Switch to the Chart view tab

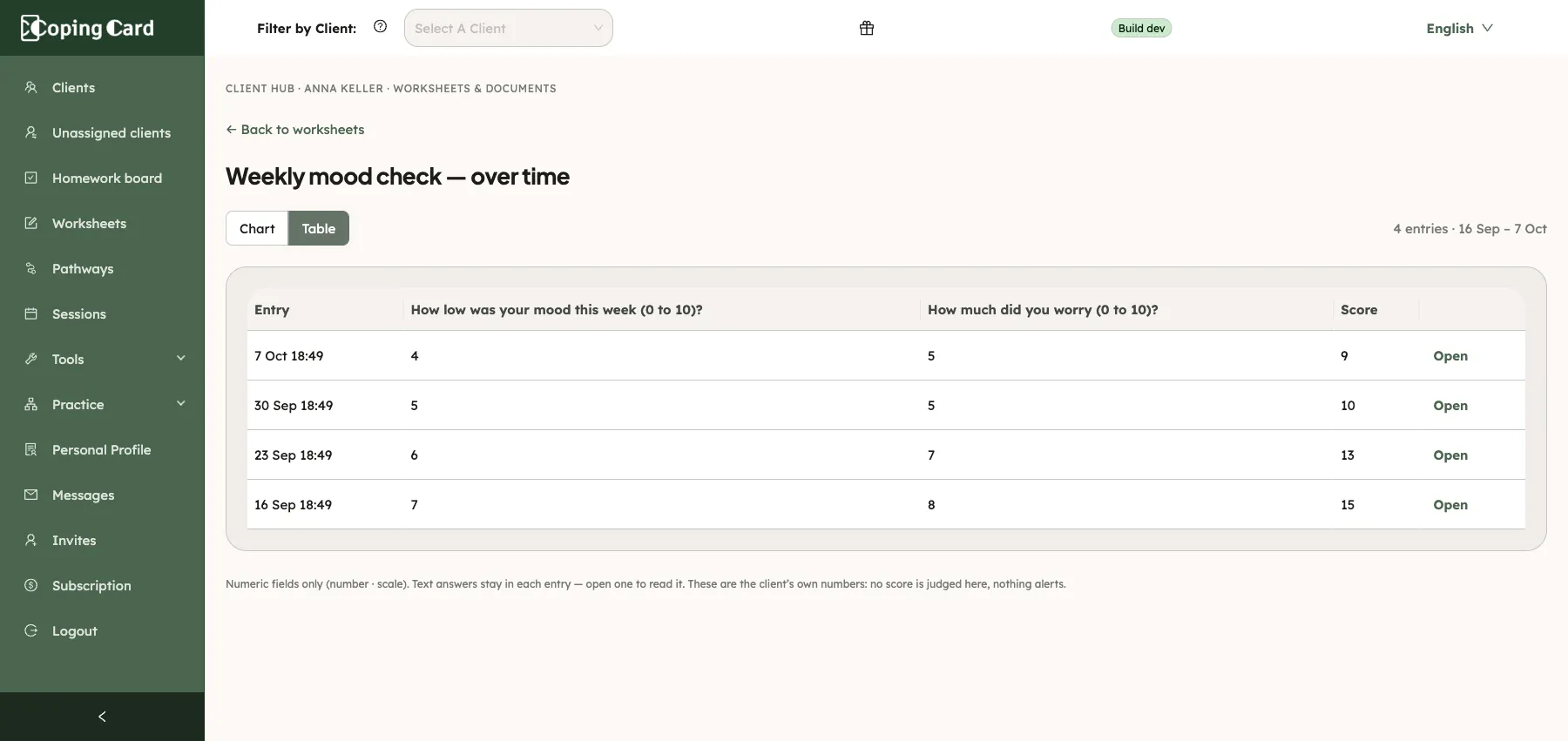(257, 228)
